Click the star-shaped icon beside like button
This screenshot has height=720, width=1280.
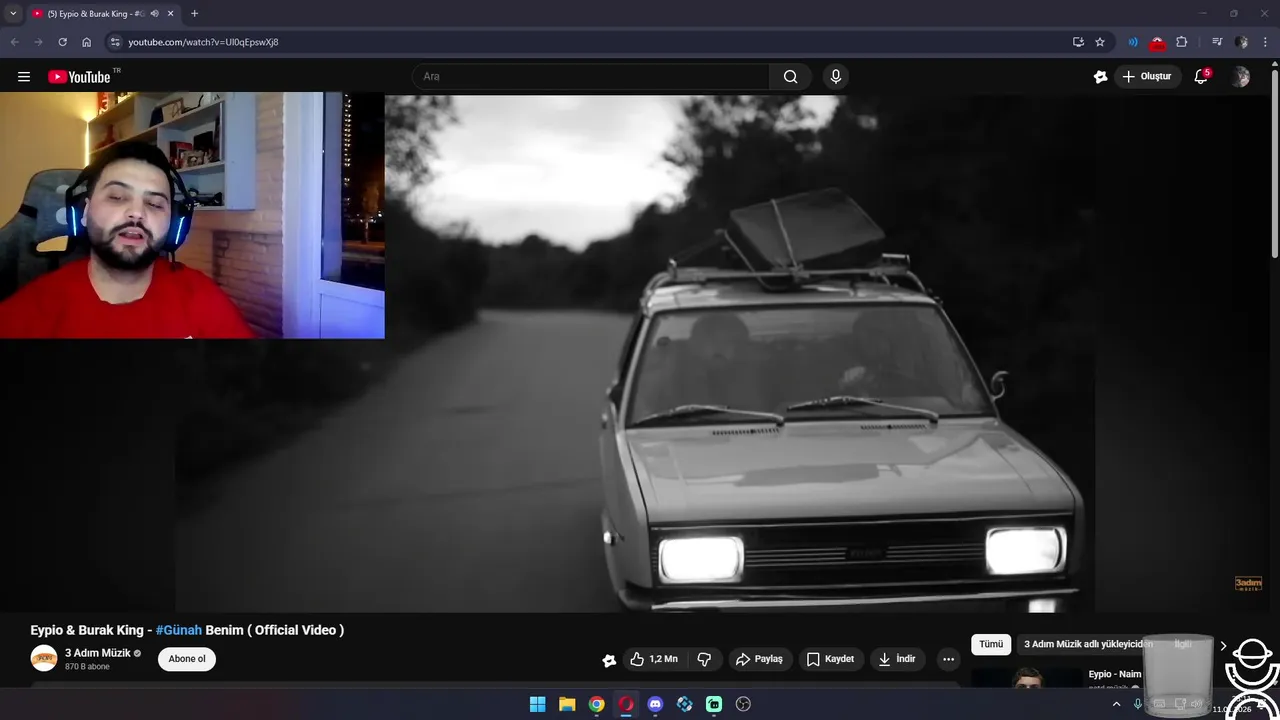[x=609, y=660]
